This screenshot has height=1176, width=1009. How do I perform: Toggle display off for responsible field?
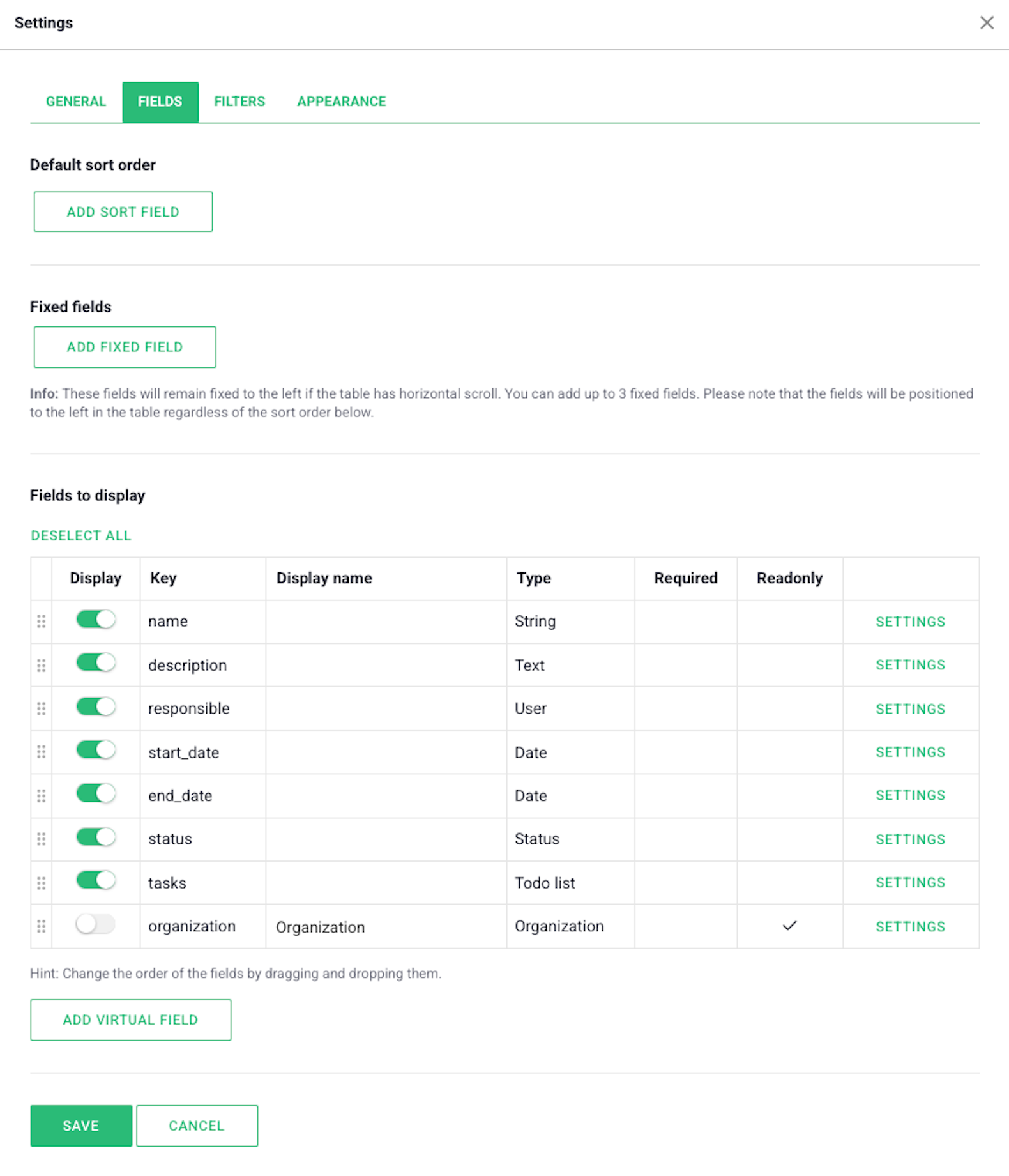96,706
